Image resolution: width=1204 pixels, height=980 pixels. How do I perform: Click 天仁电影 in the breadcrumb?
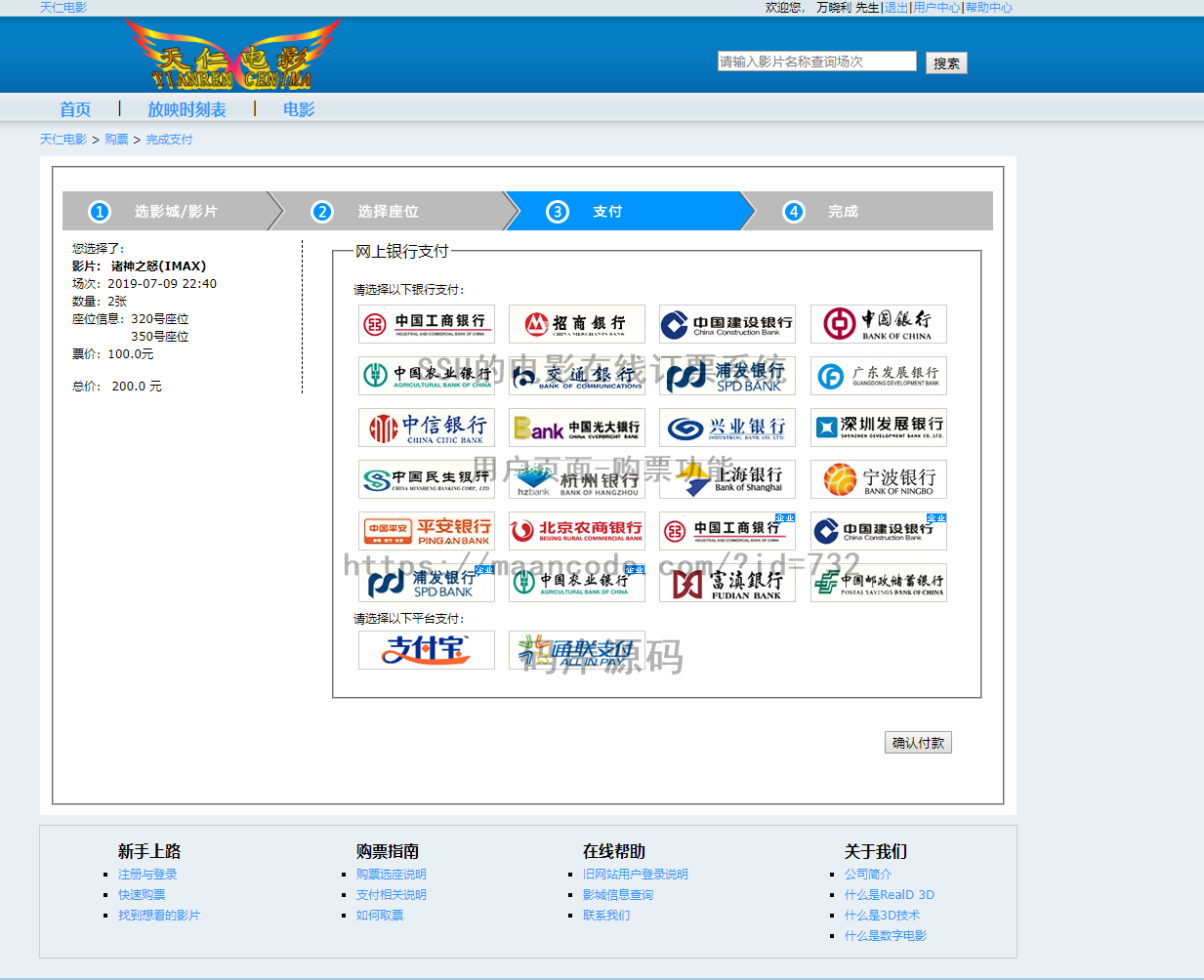[63, 140]
